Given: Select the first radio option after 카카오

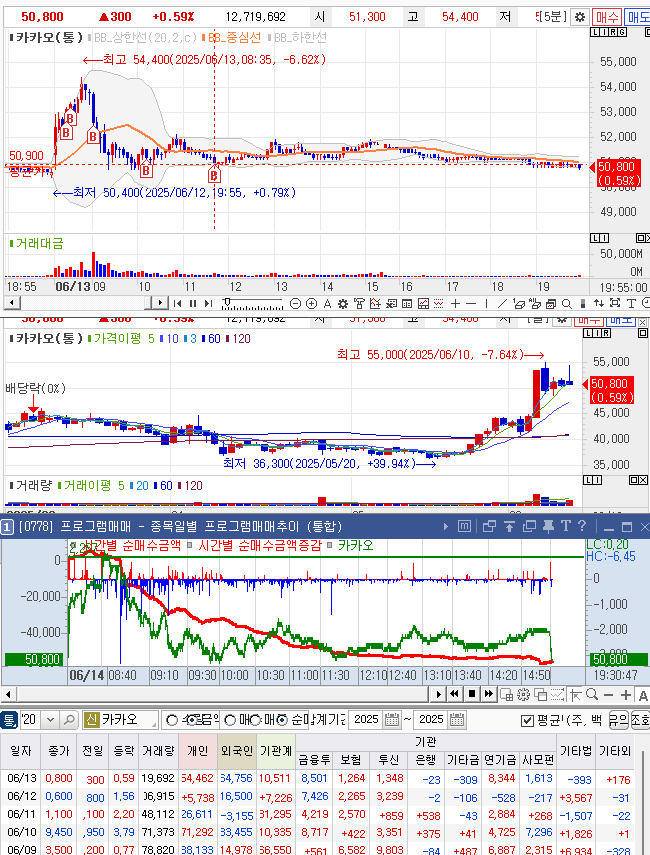Looking at the screenshot, I should point(172,721).
